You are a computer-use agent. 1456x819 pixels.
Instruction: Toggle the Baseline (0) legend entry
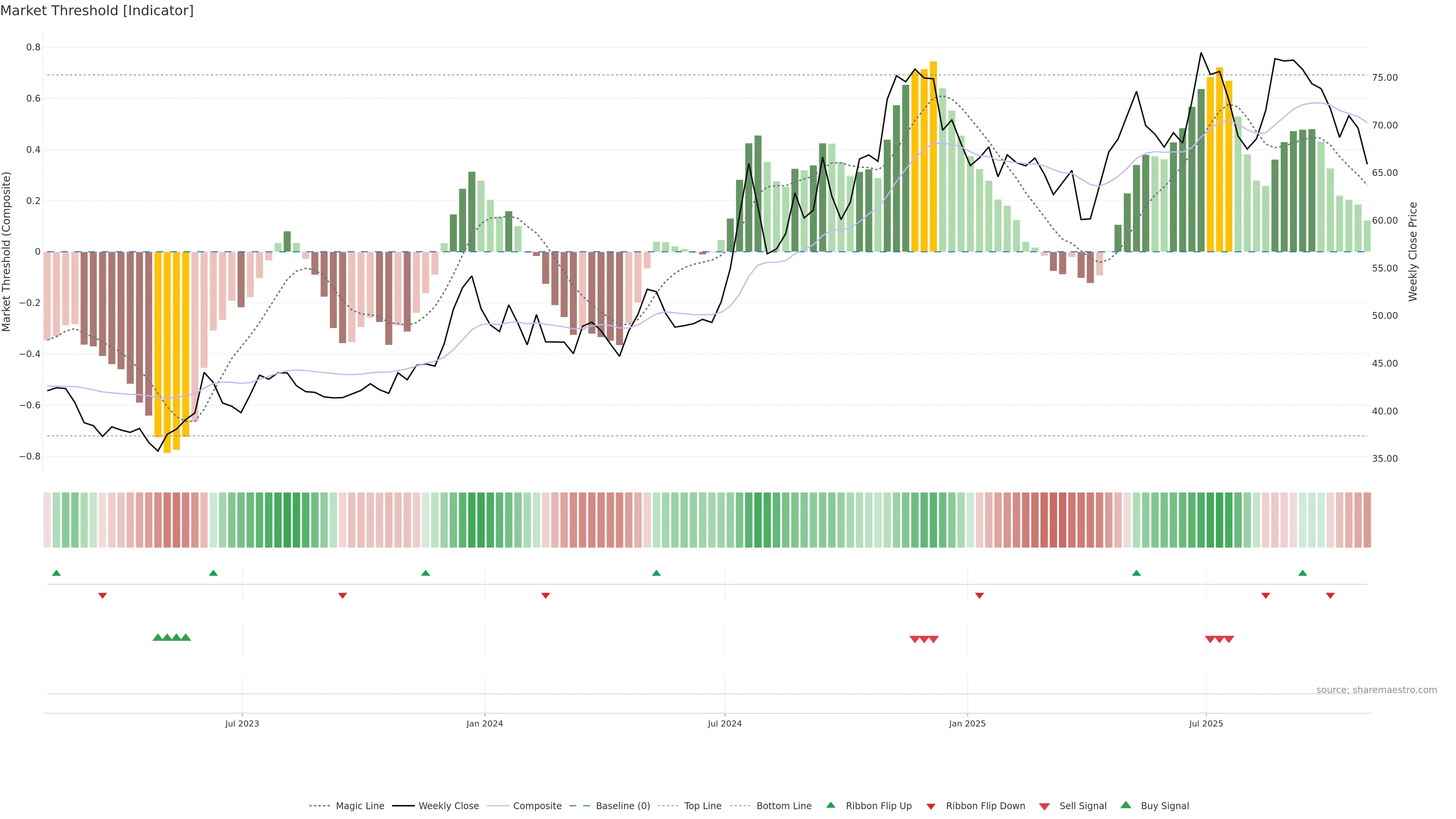click(x=622, y=806)
